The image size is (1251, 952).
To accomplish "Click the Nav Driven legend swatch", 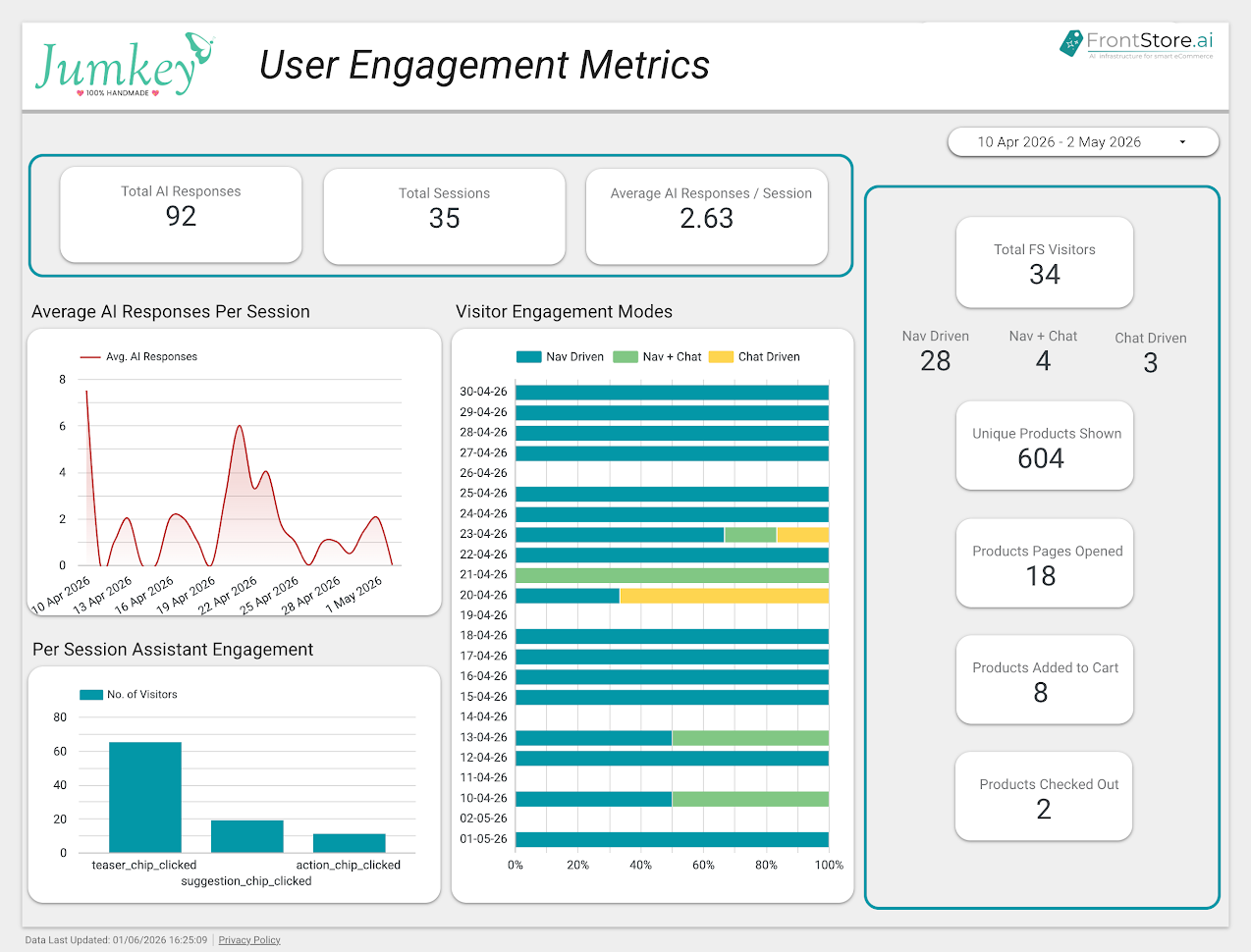I will coord(529,357).
